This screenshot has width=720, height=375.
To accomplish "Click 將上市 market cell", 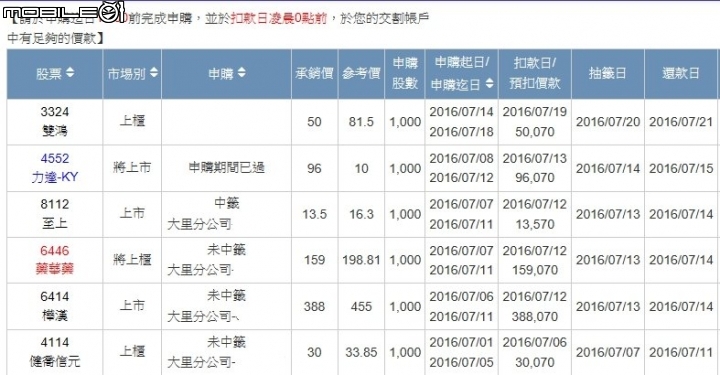I will (132, 168).
